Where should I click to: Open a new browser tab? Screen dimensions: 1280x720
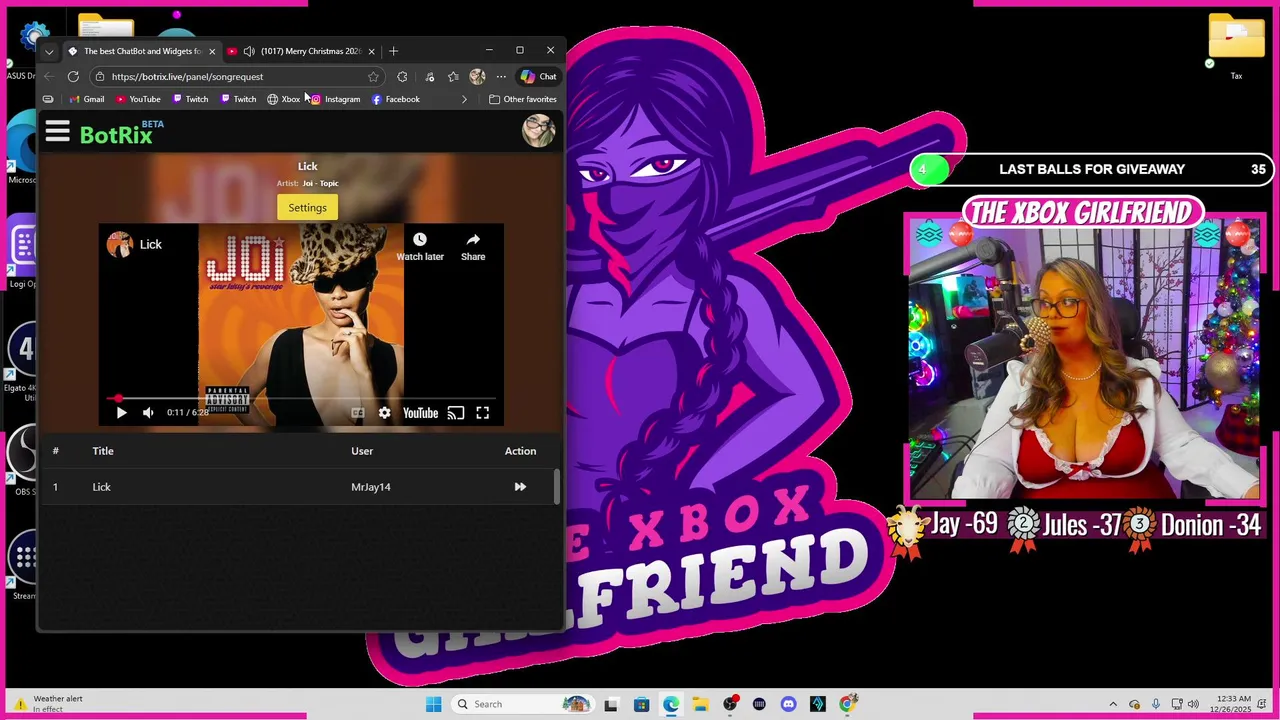[393, 51]
